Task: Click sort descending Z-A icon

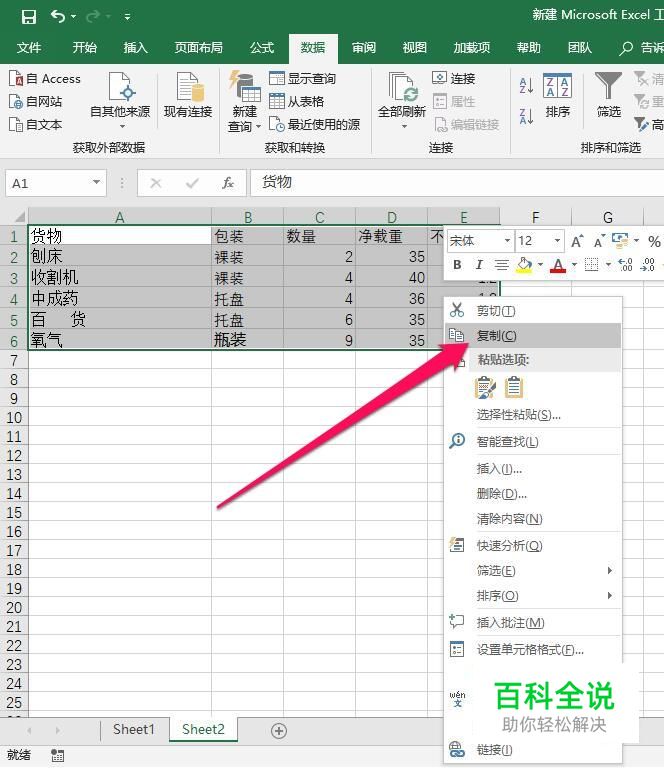Action: [526, 117]
